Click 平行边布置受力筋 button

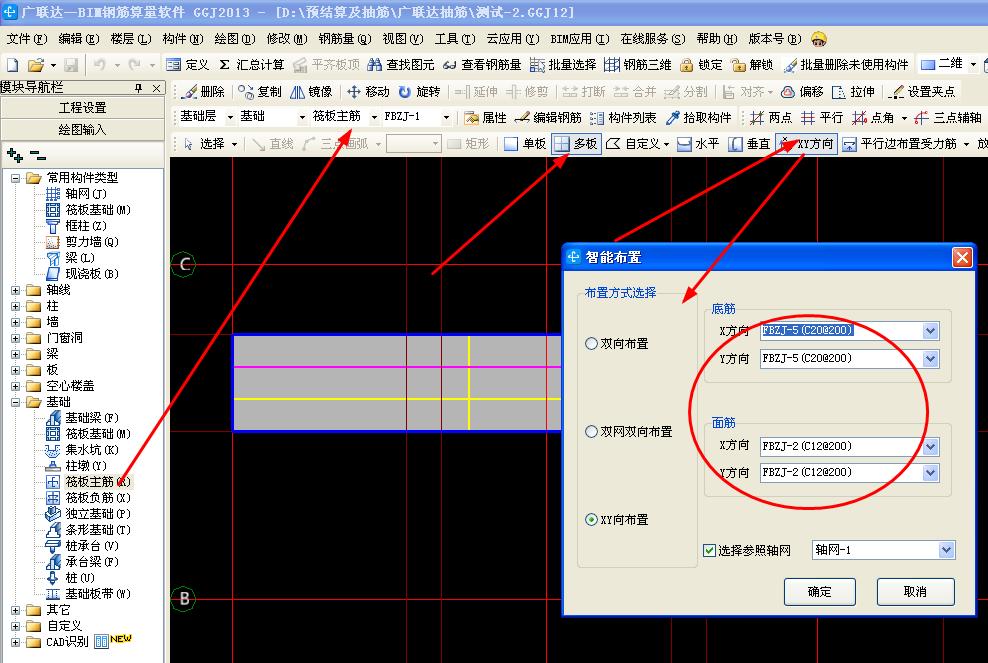coord(900,144)
